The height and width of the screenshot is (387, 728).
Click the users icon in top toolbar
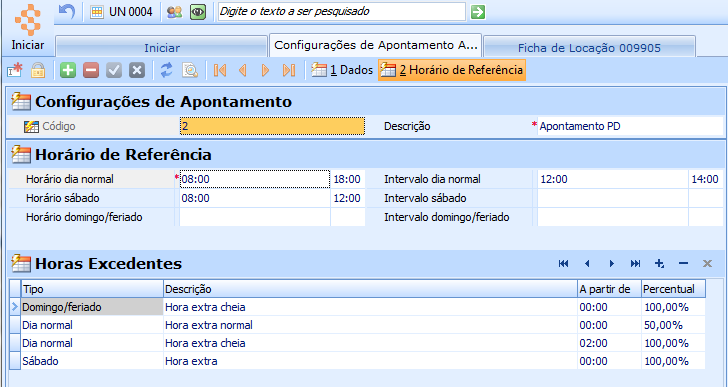(x=174, y=12)
